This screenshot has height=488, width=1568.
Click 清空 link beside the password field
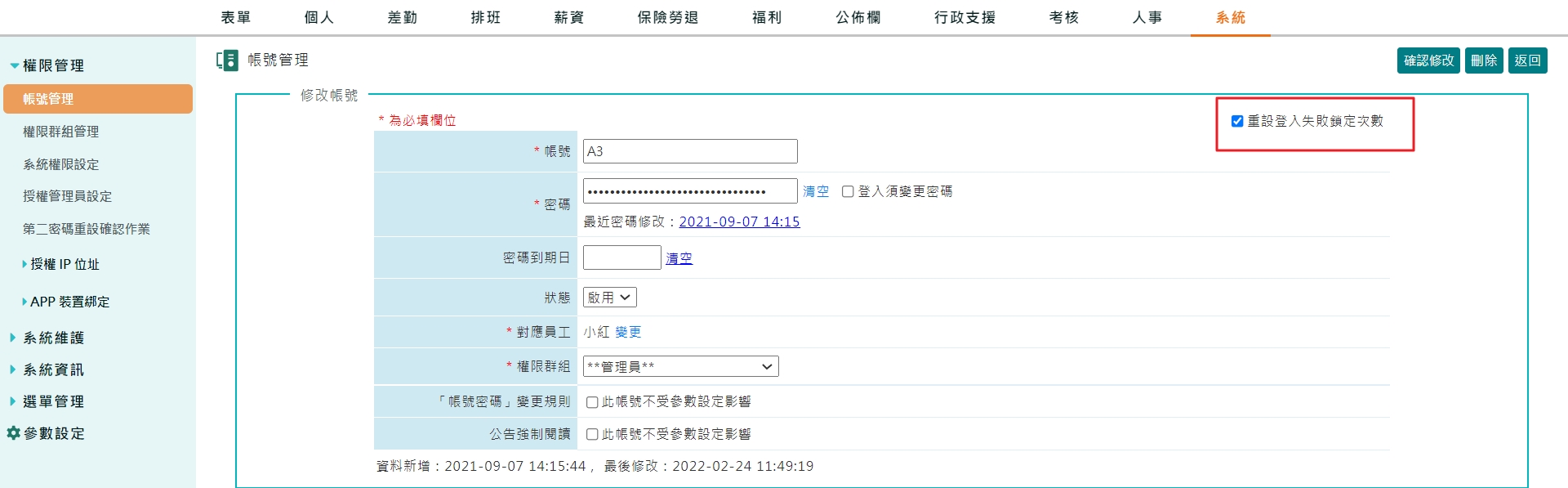point(816,191)
